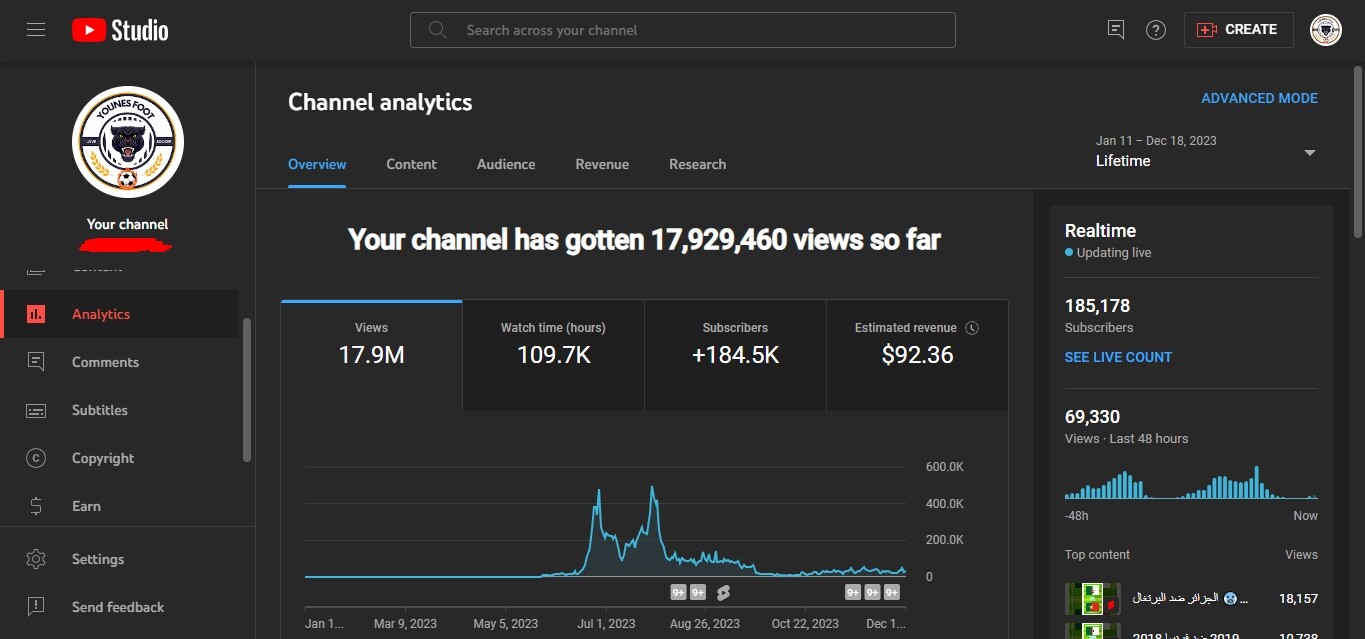1365x639 pixels.
Task: Open the feedback messages icon in the top bar
Action: click(x=1116, y=30)
